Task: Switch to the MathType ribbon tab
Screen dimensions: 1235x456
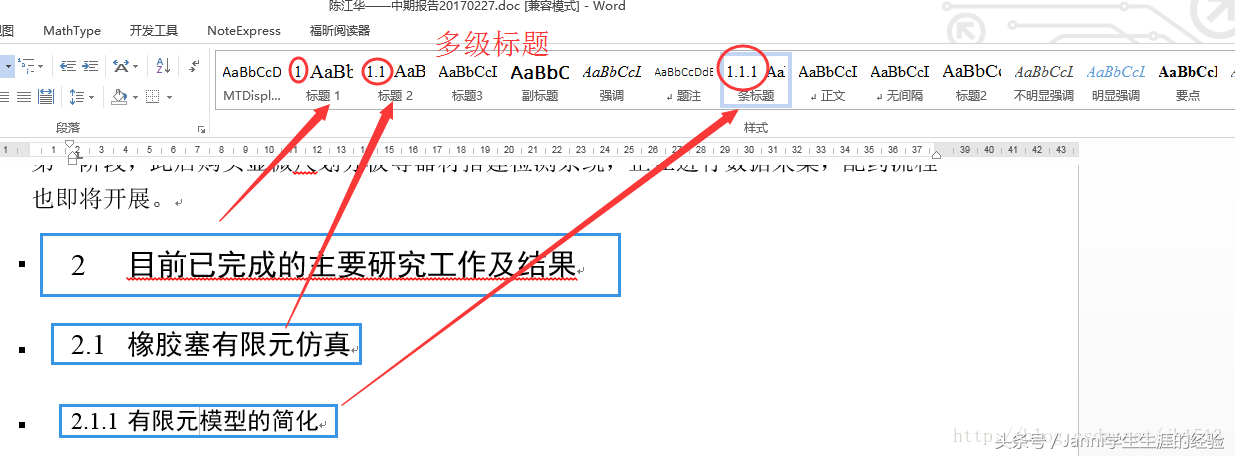Action: point(72,31)
